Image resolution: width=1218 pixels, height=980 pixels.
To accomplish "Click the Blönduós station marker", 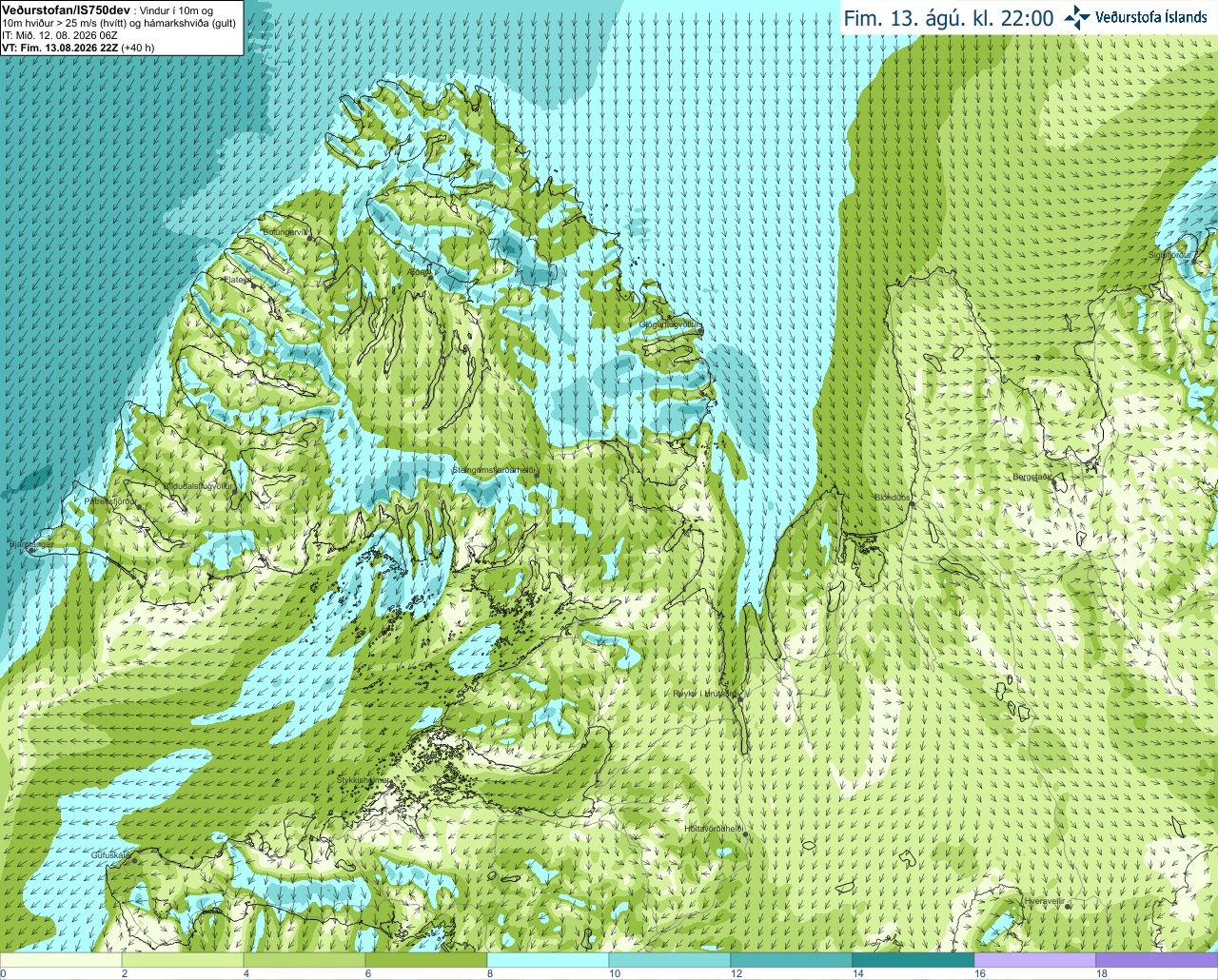I will pos(912,504).
